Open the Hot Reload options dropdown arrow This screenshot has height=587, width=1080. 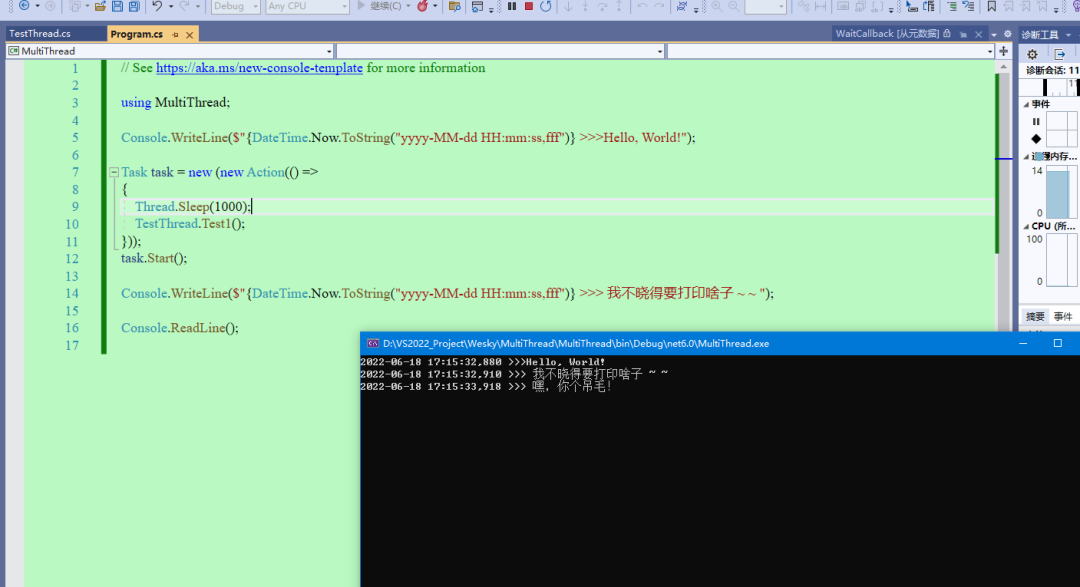(435, 6)
